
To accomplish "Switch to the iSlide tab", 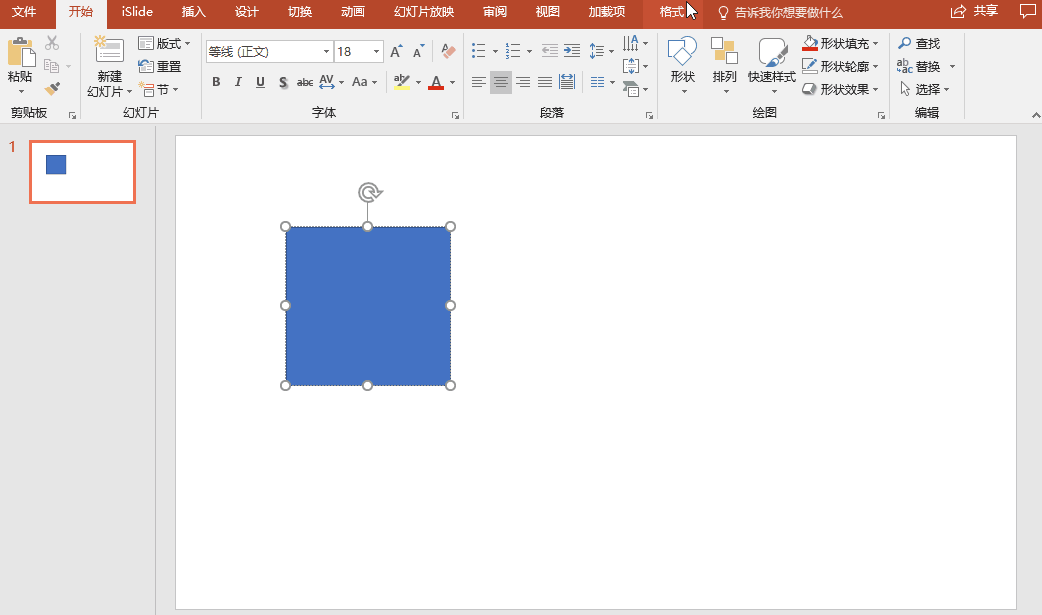I will click(137, 12).
